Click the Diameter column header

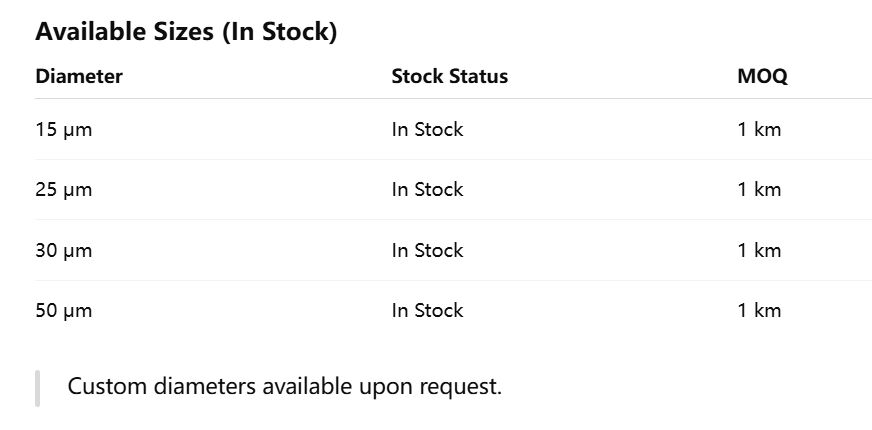coord(79,76)
